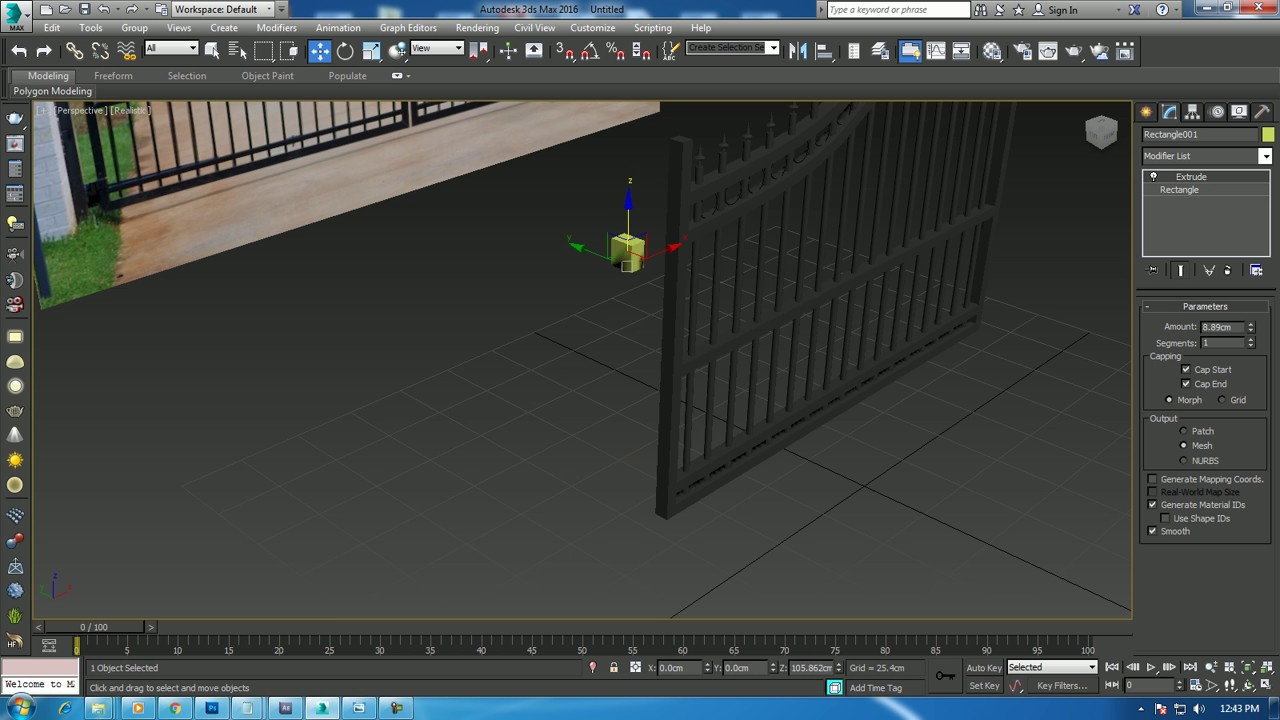Open the Motion panel icon
The image size is (1280, 720).
[x=1217, y=112]
